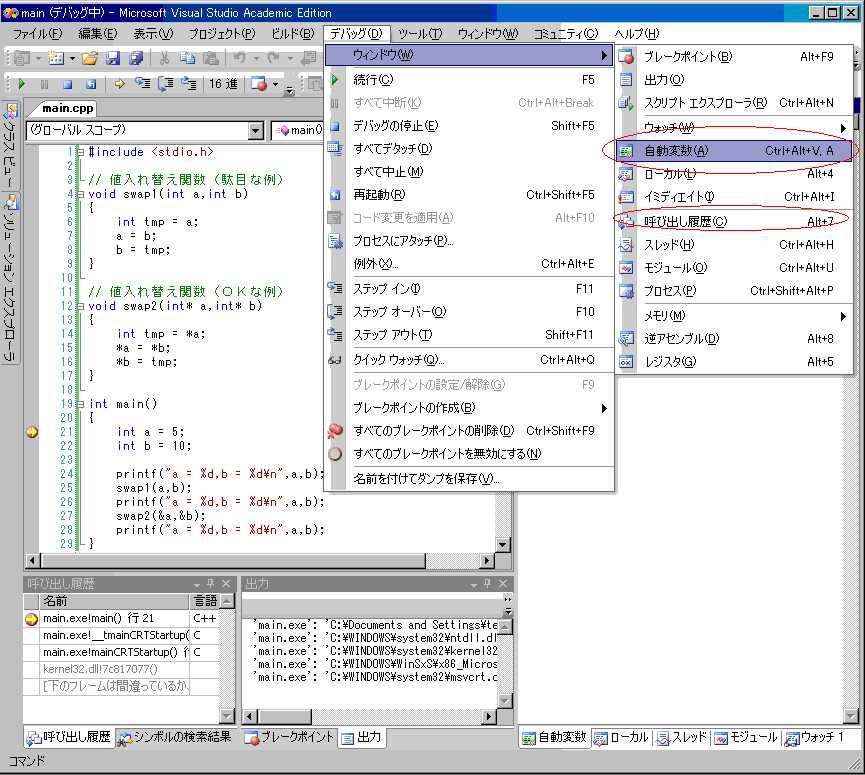The height and width of the screenshot is (775, 865).
Task: Select Call Stack (呼び出し履歴) submenu item
Action: click(x=735, y=222)
